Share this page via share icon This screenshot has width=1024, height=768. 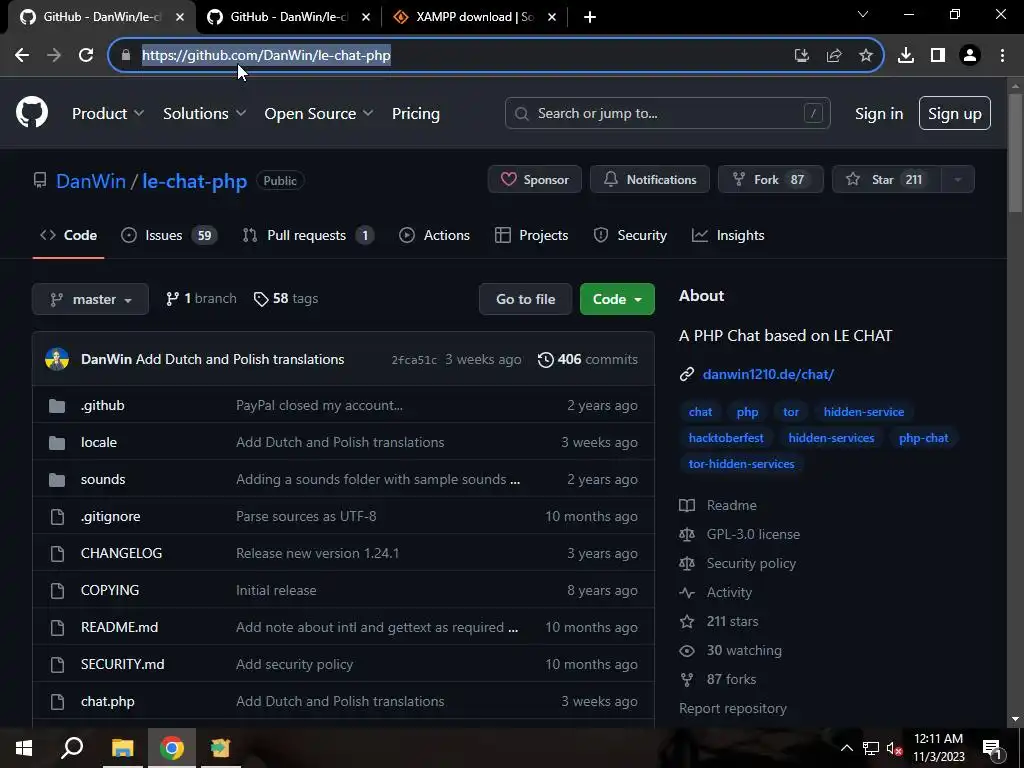[834, 56]
